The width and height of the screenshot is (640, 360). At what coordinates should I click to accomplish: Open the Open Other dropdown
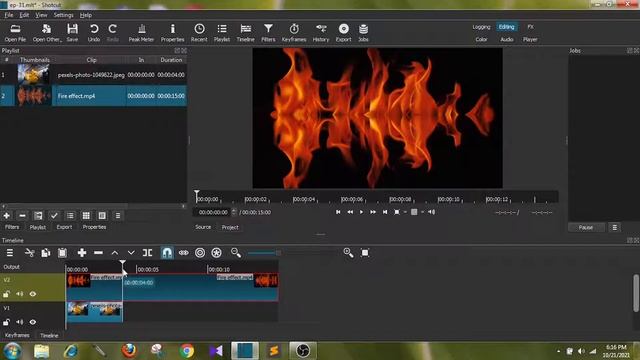[x=47, y=33]
